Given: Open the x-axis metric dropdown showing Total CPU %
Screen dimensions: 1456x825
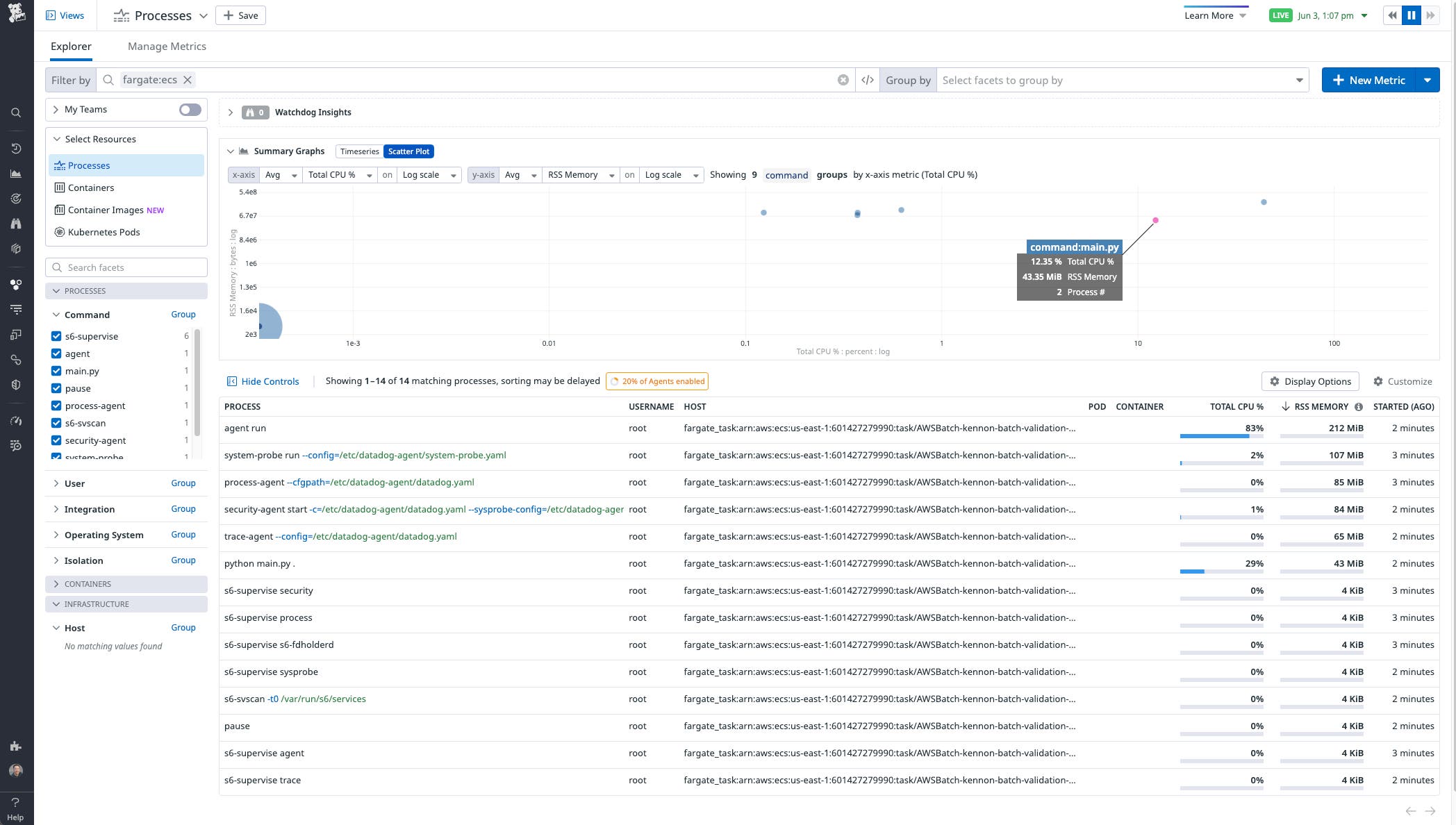Looking at the screenshot, I should [x=340, y=175].
